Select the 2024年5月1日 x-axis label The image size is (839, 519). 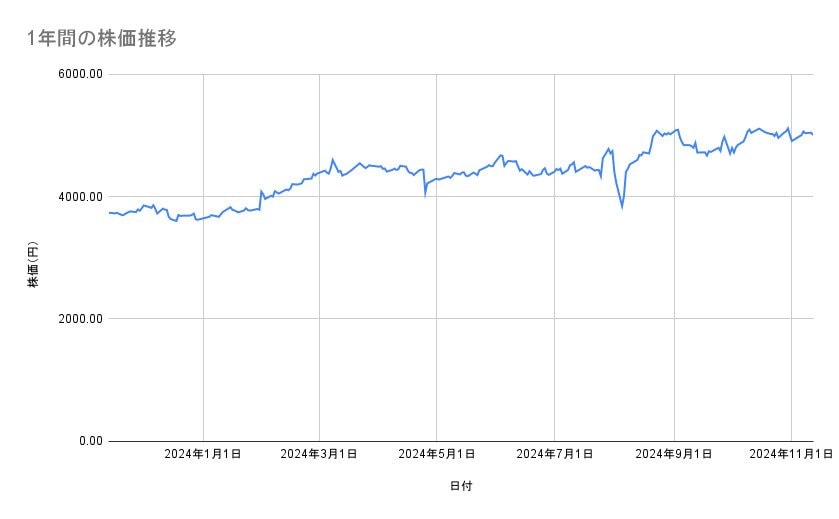click(x=437, y=455)
